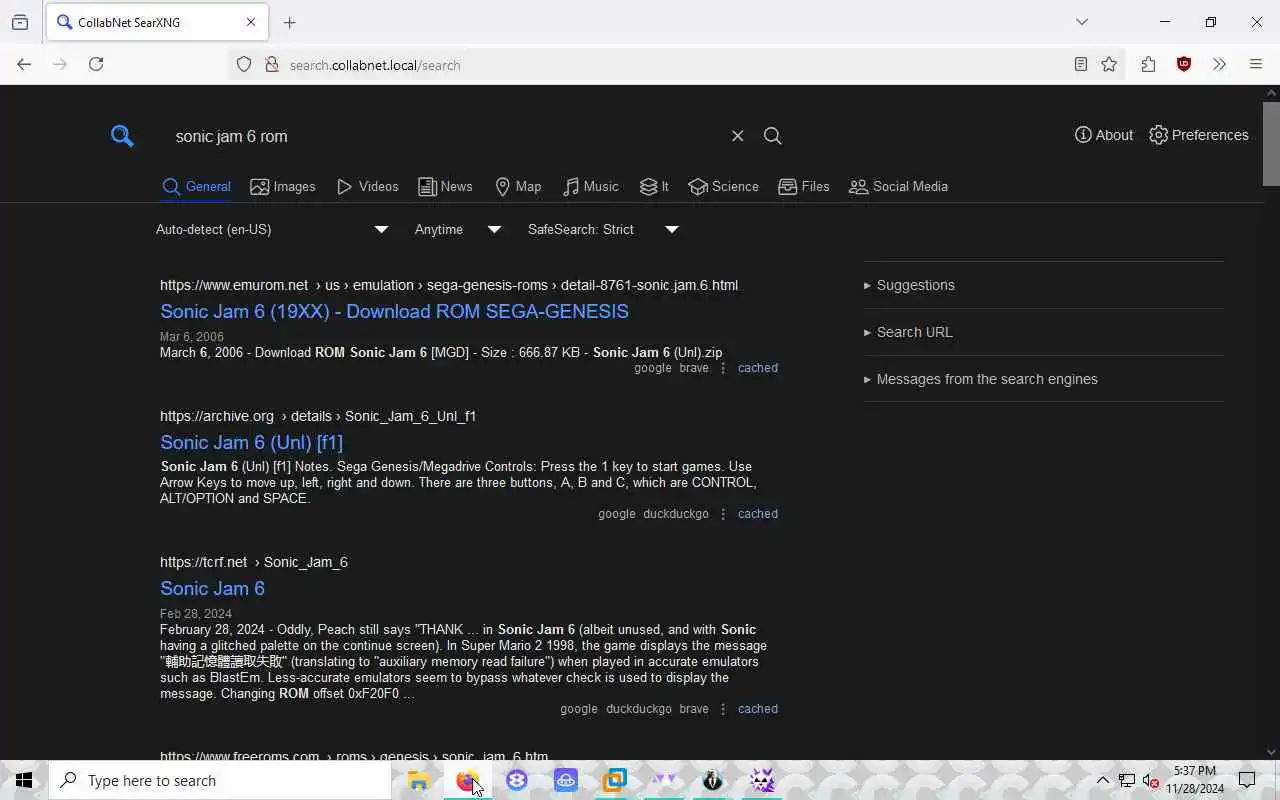Toggle reader view icon
1280x800 pixels.
1080,64
